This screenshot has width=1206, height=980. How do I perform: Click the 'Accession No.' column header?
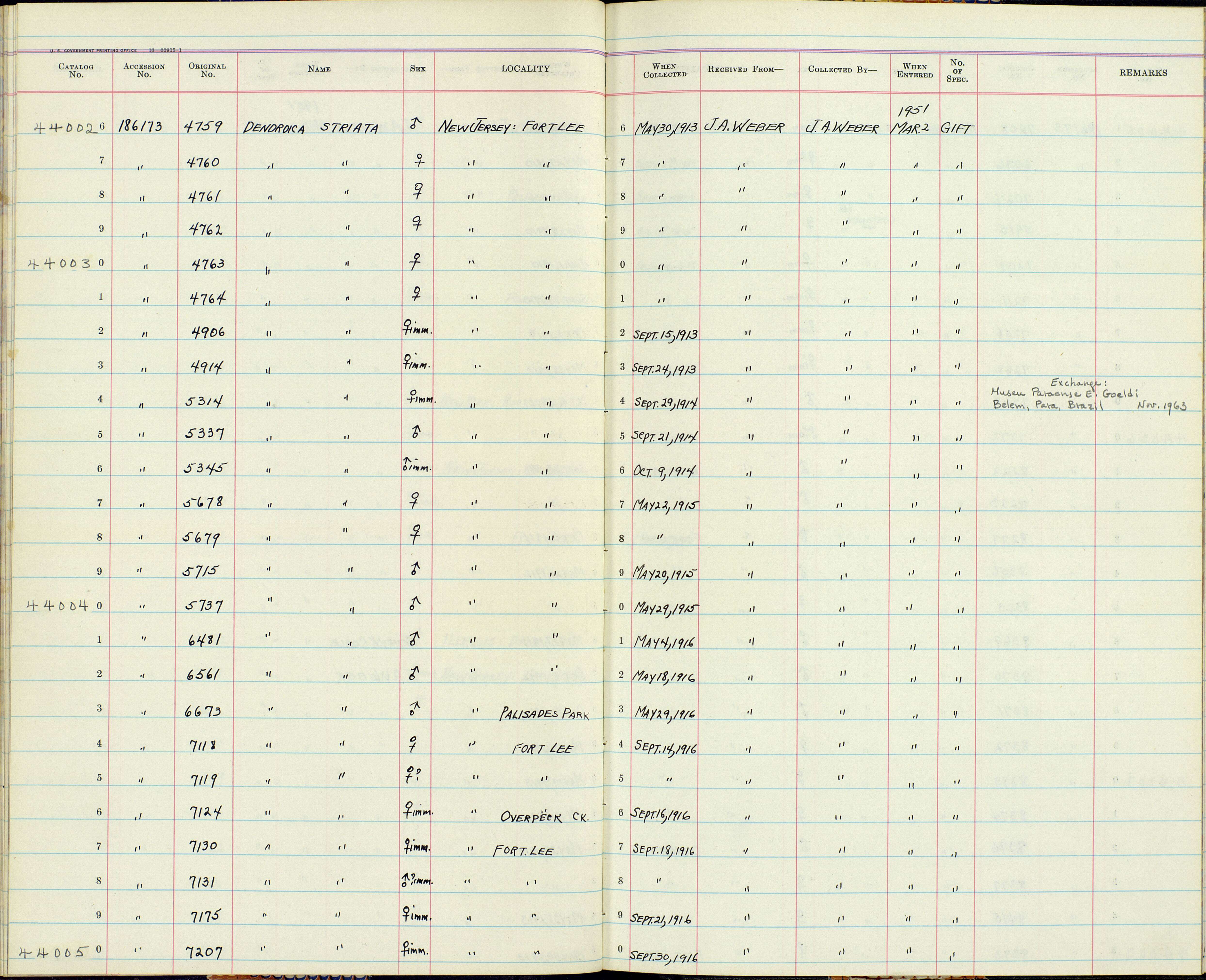144,70
